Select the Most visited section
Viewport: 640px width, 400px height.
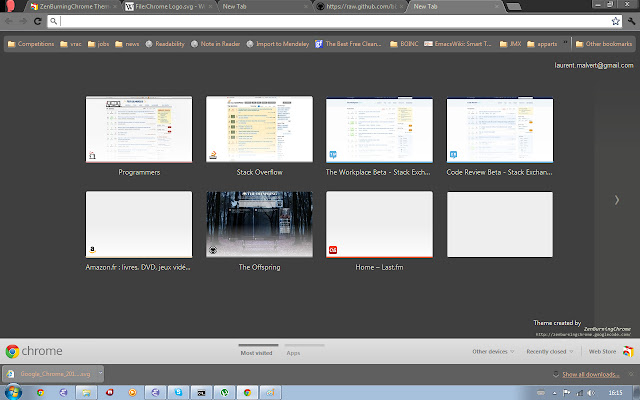tap(257, 353)
